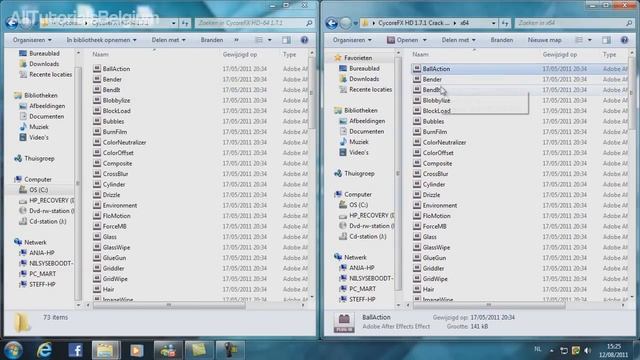Select Griddler in the left window

pyautogui.click(x=113, y=268)
